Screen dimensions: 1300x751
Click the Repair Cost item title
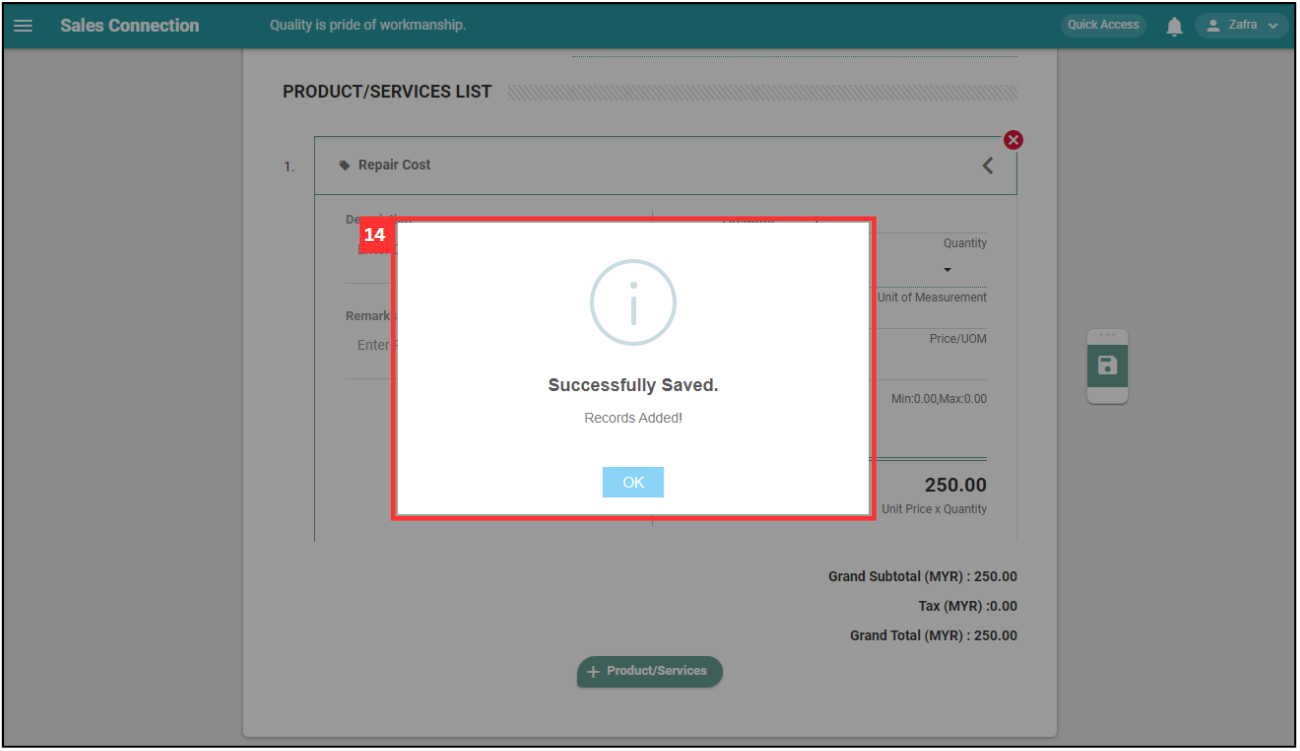tap(394, 165)
